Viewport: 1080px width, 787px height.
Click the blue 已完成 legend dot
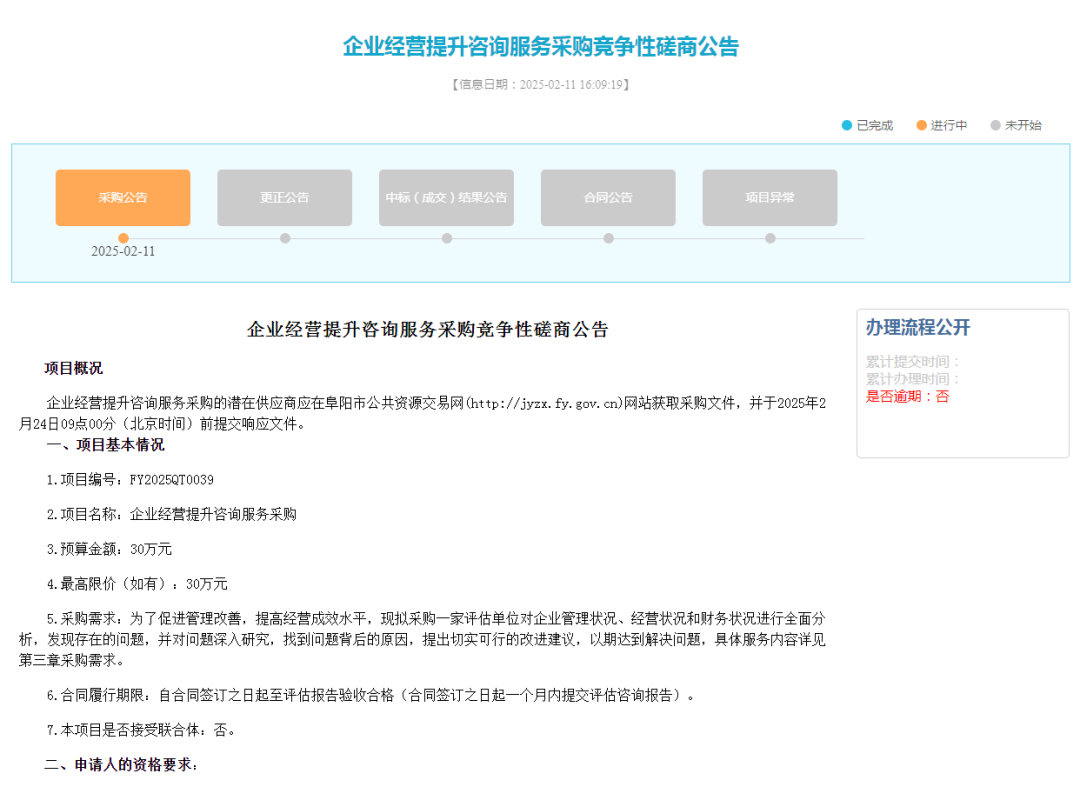[846, 125]
